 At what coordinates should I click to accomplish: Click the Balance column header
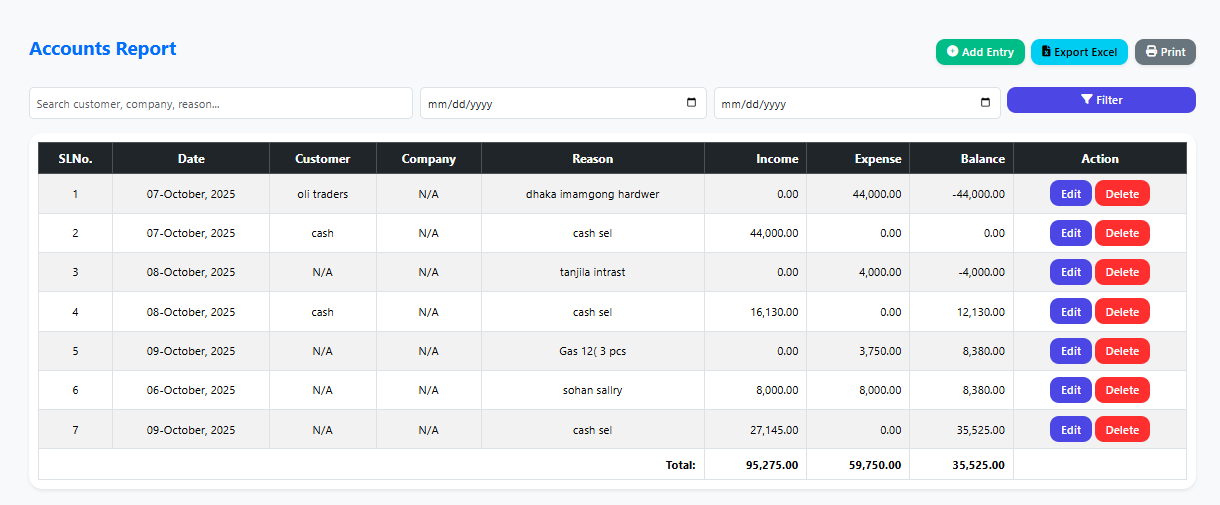pos(982,159)
